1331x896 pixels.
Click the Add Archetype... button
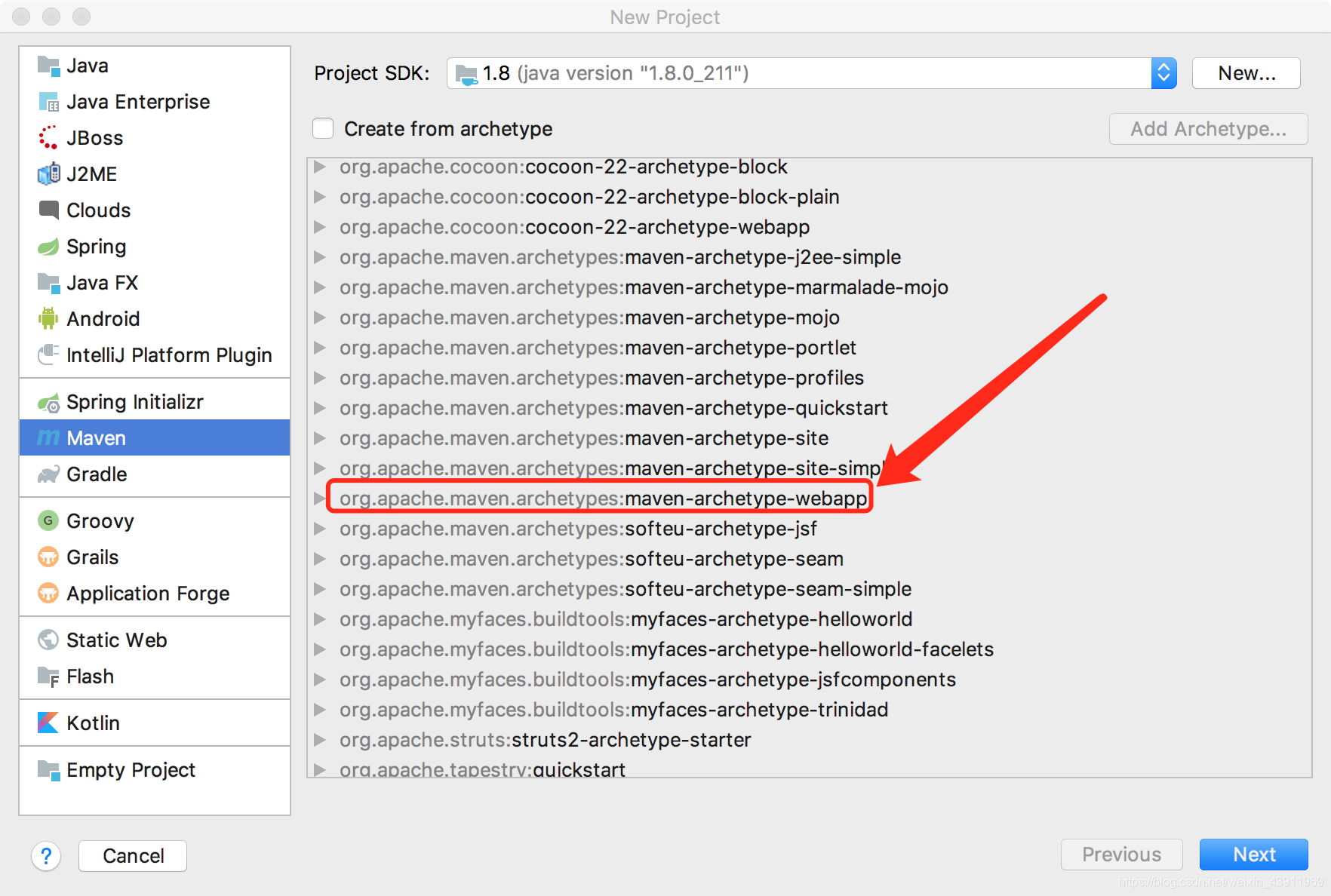tap(1209, 129)
